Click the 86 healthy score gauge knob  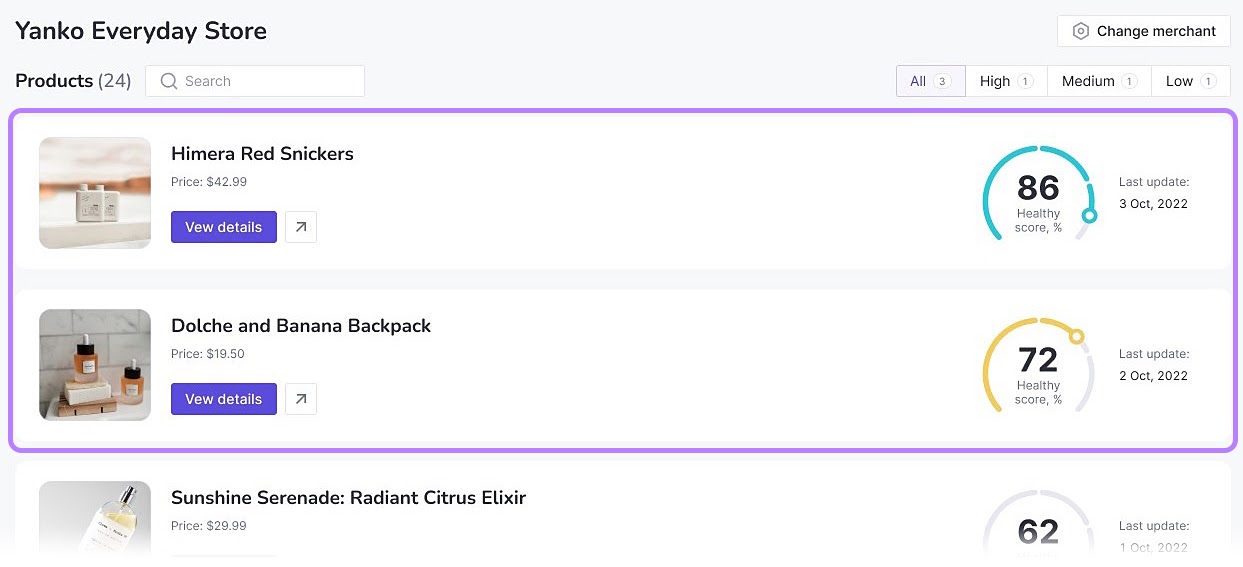(1090, 215)
